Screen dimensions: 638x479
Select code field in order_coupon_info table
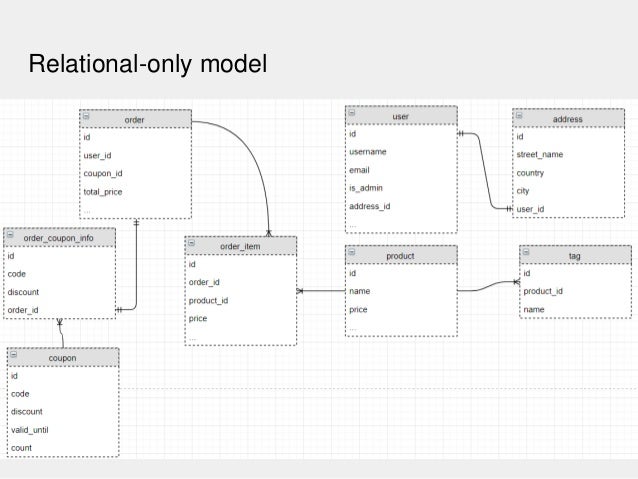pyautogui.click(x=59, y=274)
